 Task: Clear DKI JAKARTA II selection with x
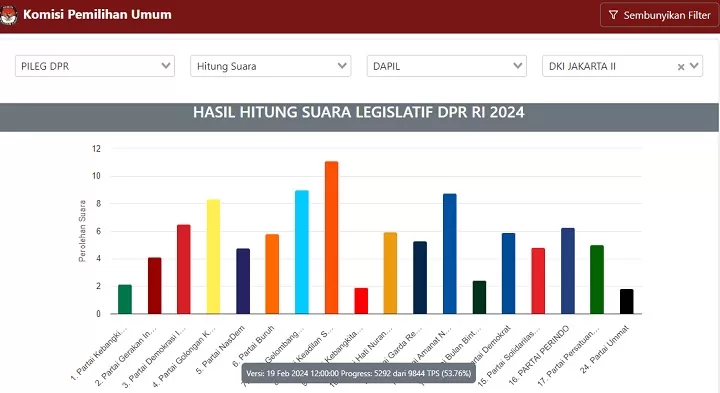681,67
